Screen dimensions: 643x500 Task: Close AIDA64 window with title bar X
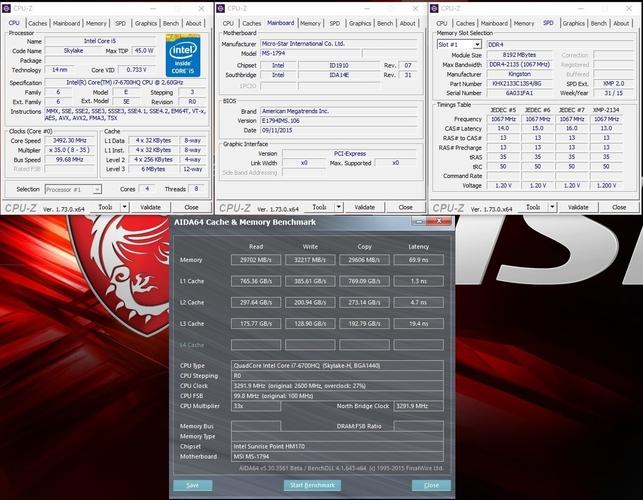tap(441, 221)
